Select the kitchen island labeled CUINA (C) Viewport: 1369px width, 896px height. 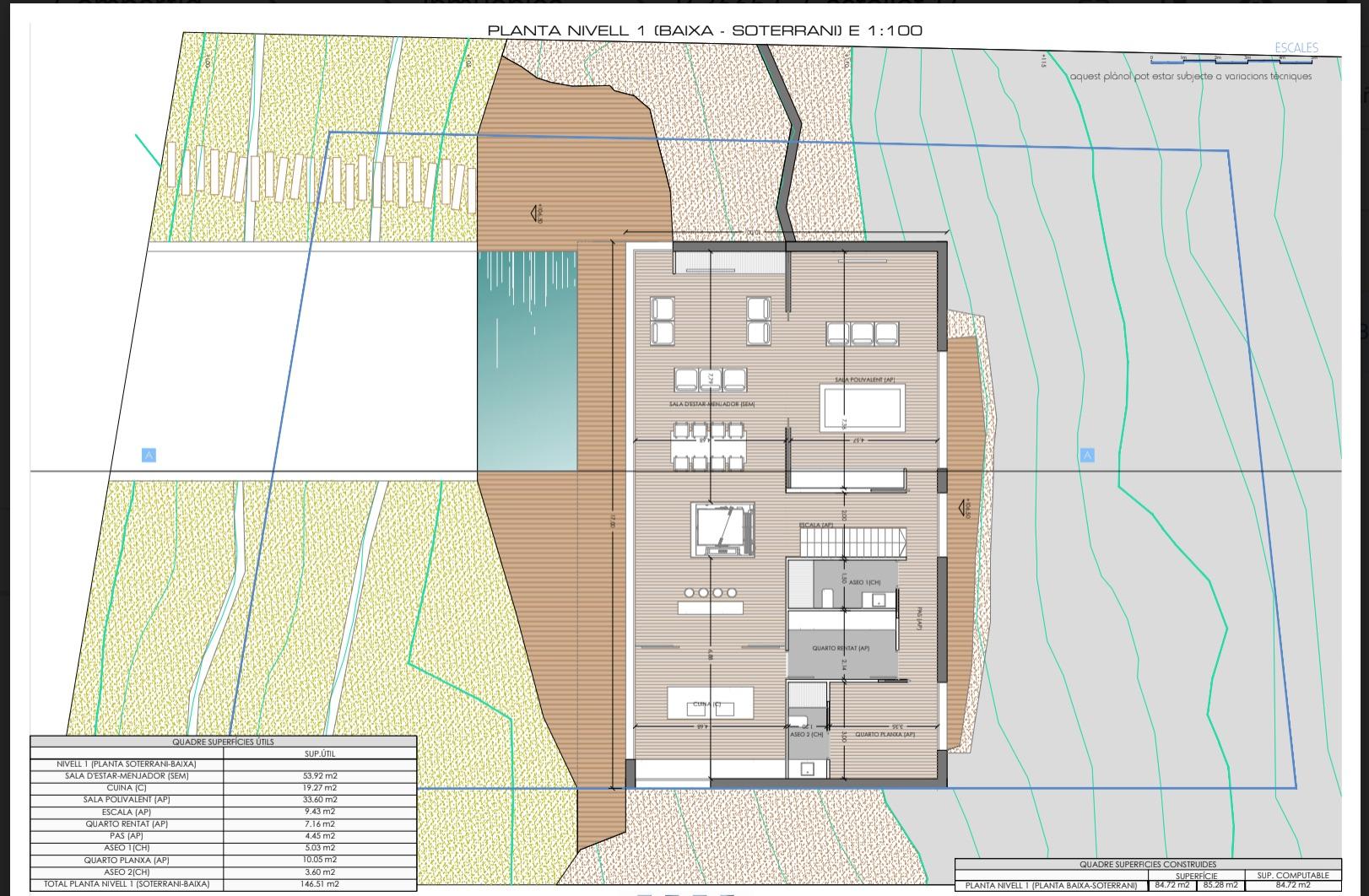pos(709,703)
